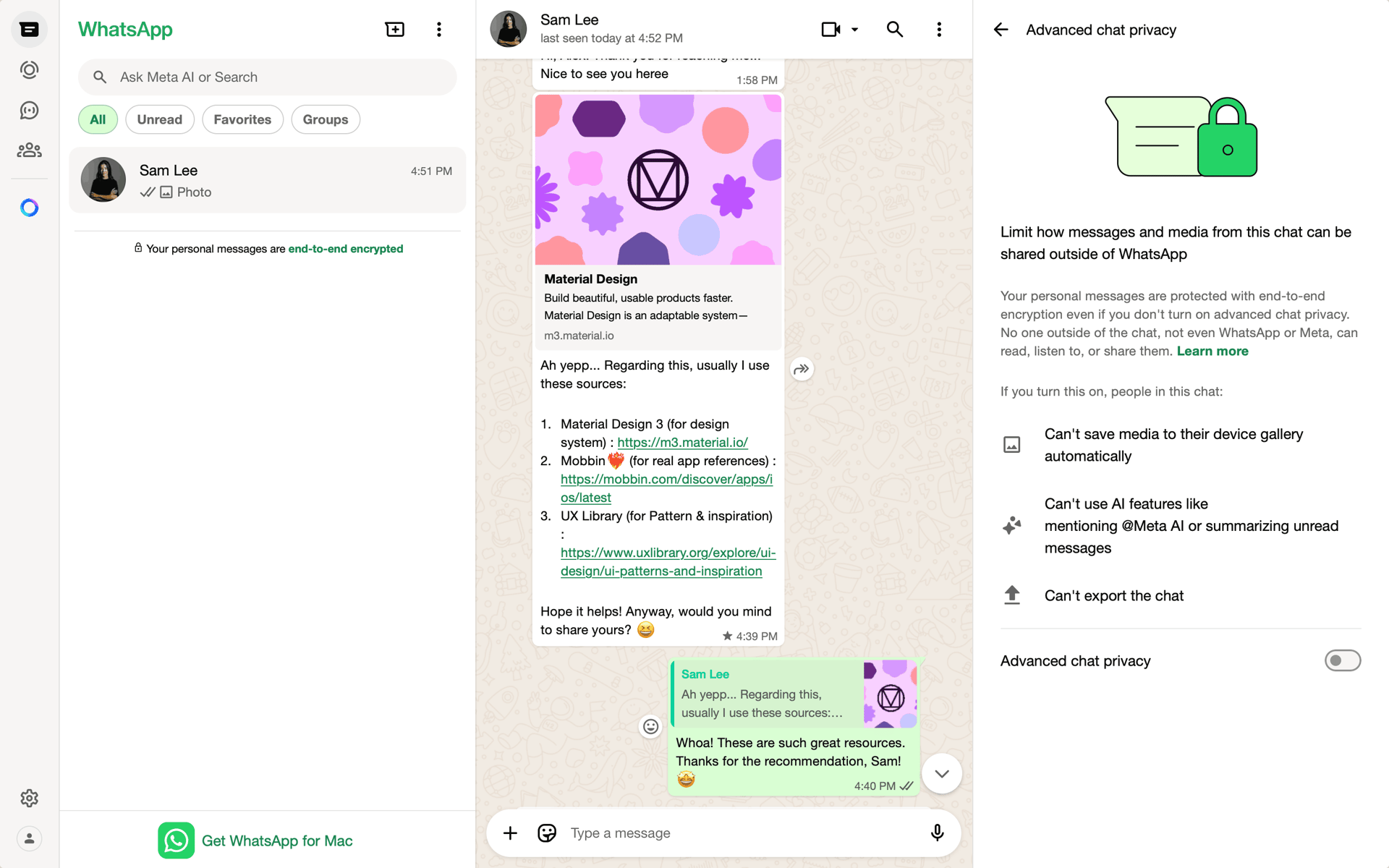Open the Meta AI circle icon
The image size is (1389, 868).
click(x=29, y=208)
